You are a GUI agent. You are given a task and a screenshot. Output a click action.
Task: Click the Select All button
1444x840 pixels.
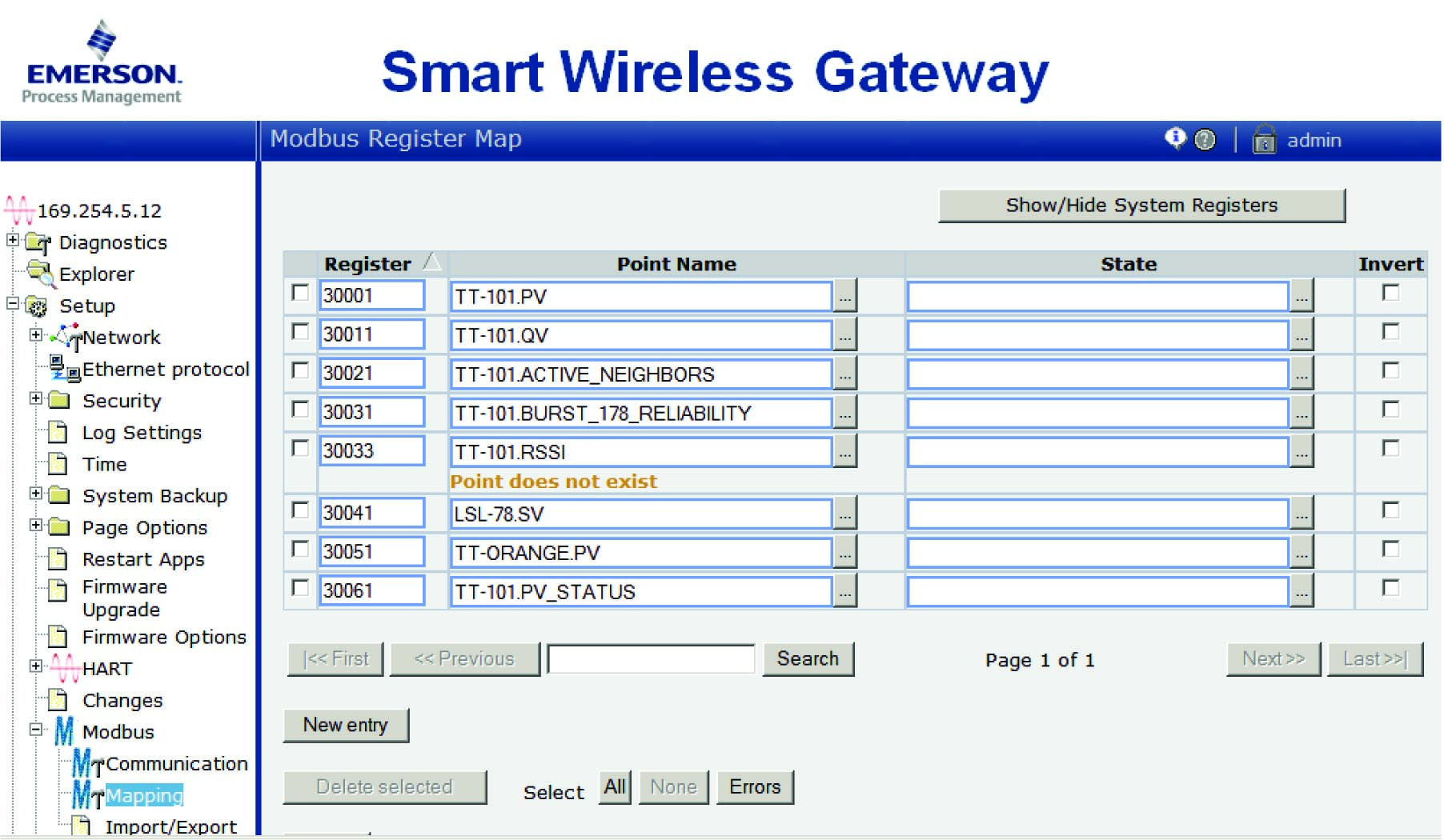tap(615, 787)
